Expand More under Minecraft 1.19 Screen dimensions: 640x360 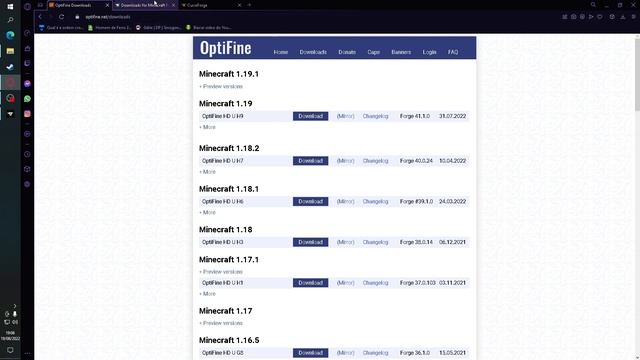[x=207, y=127]
